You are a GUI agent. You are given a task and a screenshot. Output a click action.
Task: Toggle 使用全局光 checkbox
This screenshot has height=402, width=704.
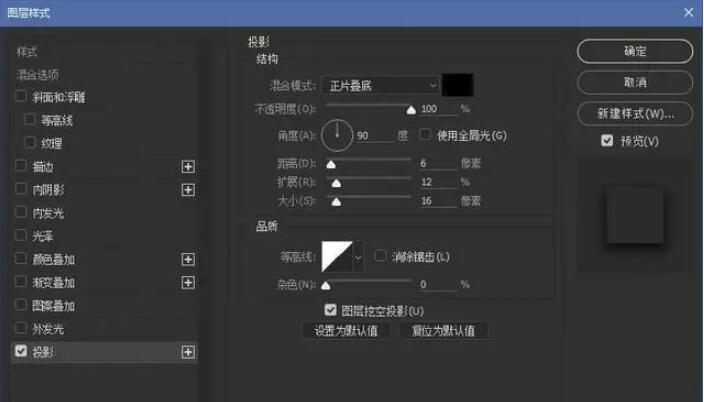click(424, 134)
